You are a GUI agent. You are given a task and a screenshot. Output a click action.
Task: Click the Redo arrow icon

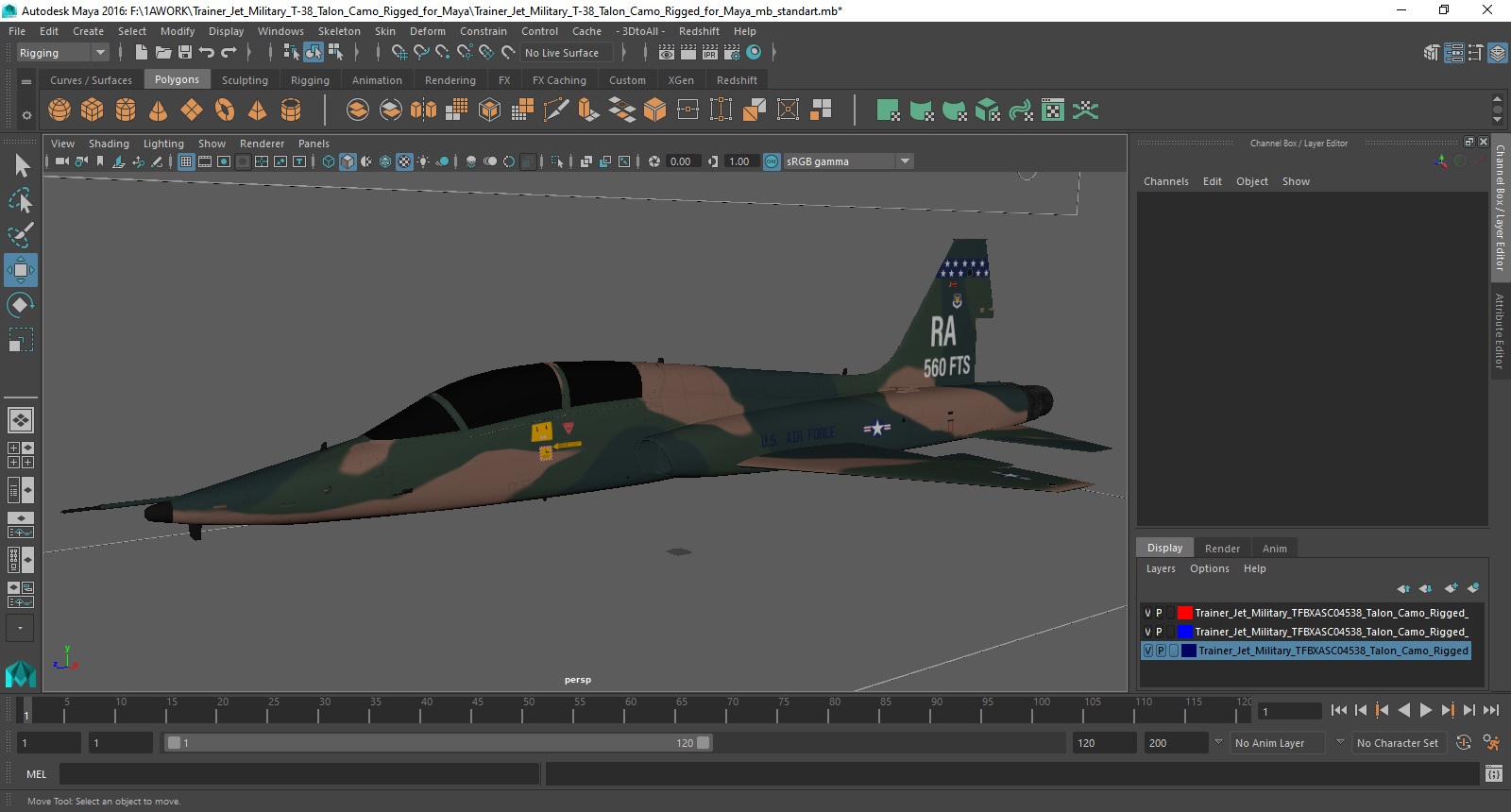pyautogui.click(x=229, y=53)
